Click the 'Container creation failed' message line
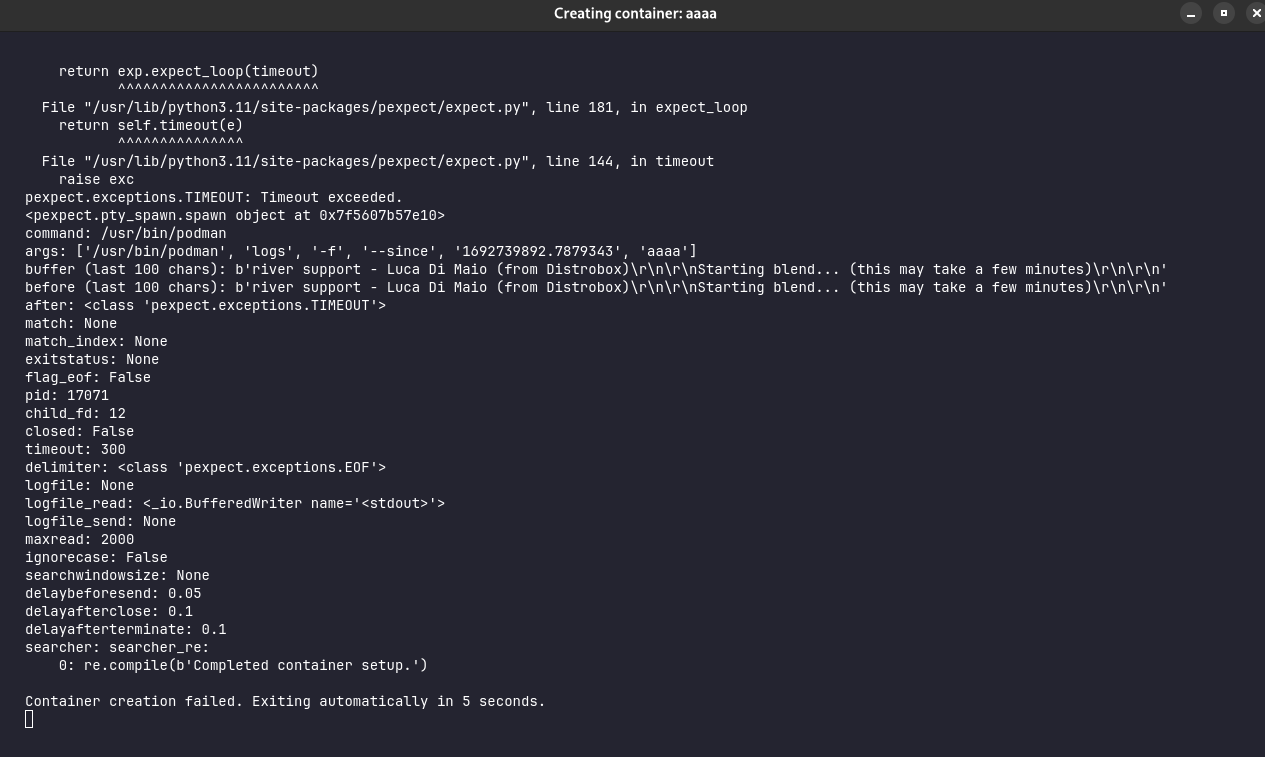Image resolution: width=1265 pixels, height=757 pixels. pos(285,701)
